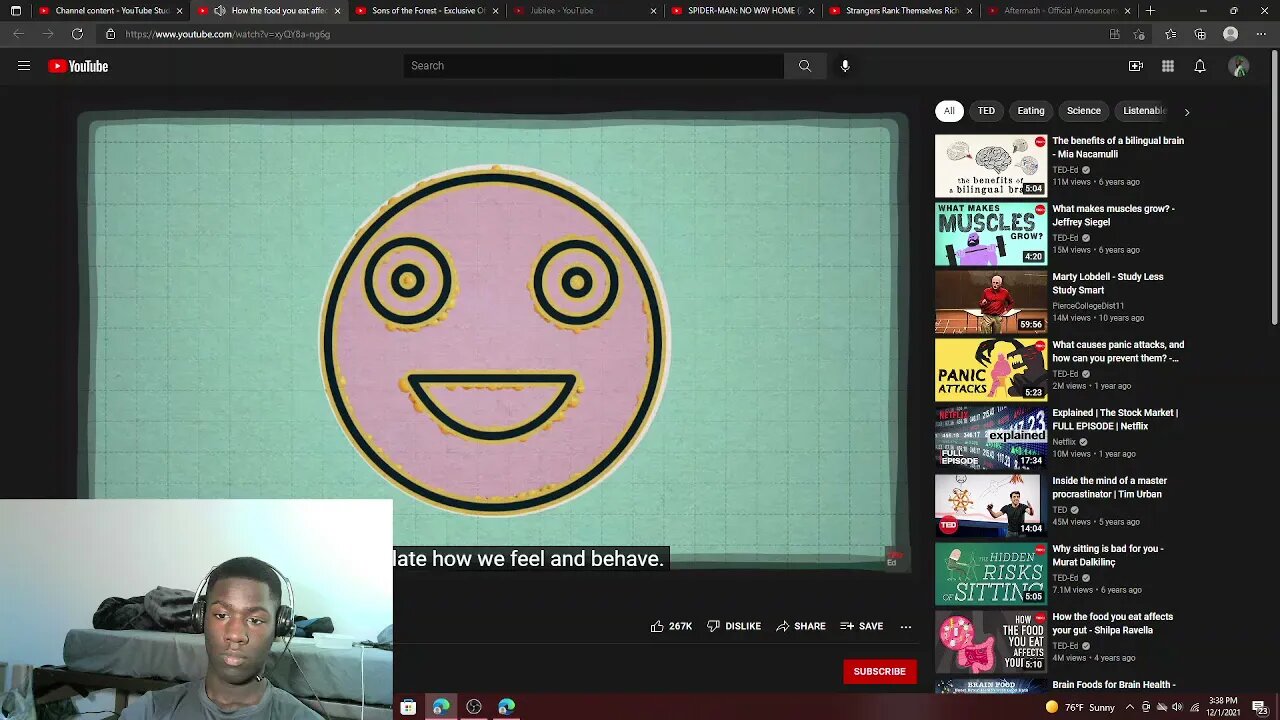
Task: Click the Panic Attacks video thumbnail
Action: click(x=991, y=370)
